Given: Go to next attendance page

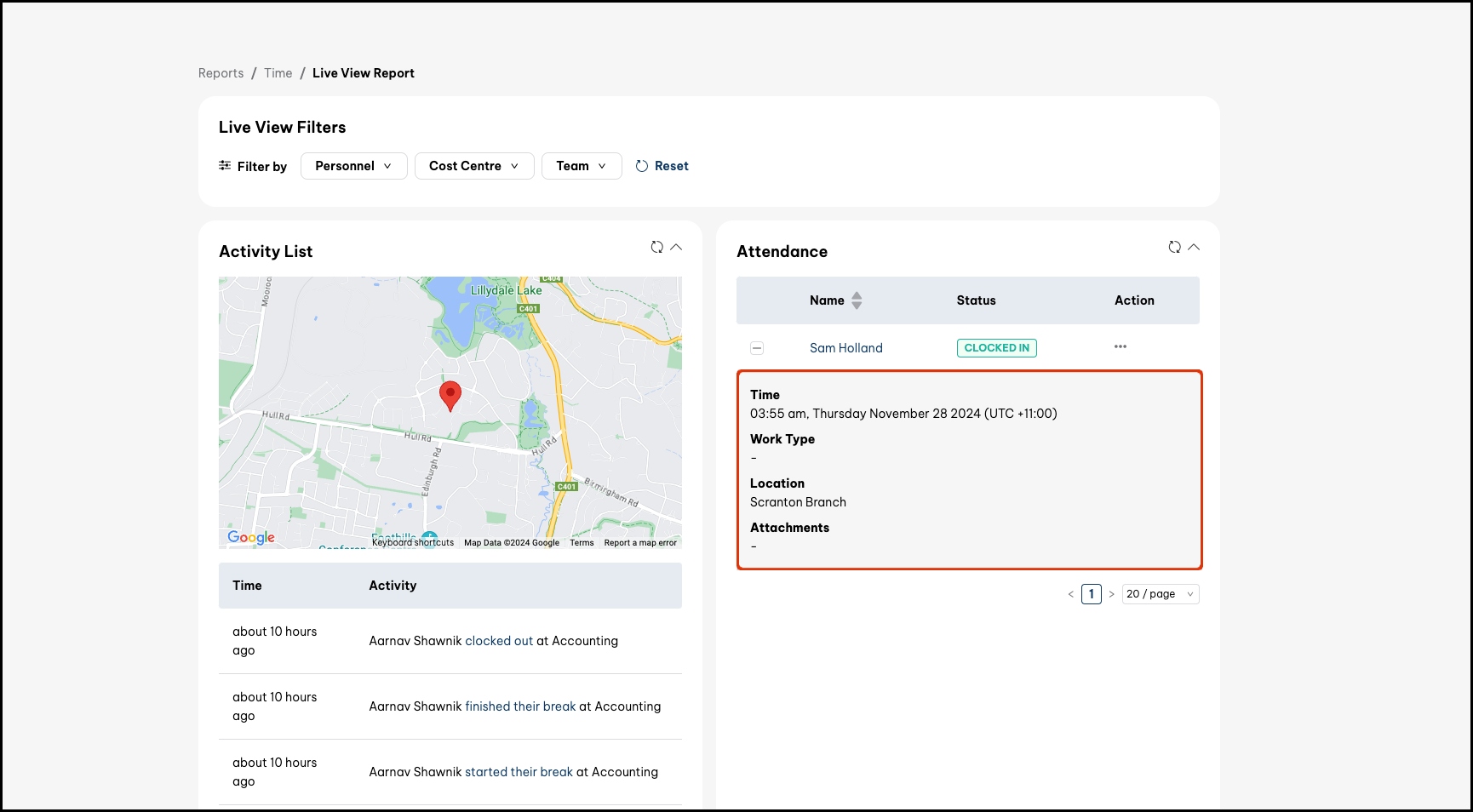Looking at the screenshot, I should pos(1111,594).
